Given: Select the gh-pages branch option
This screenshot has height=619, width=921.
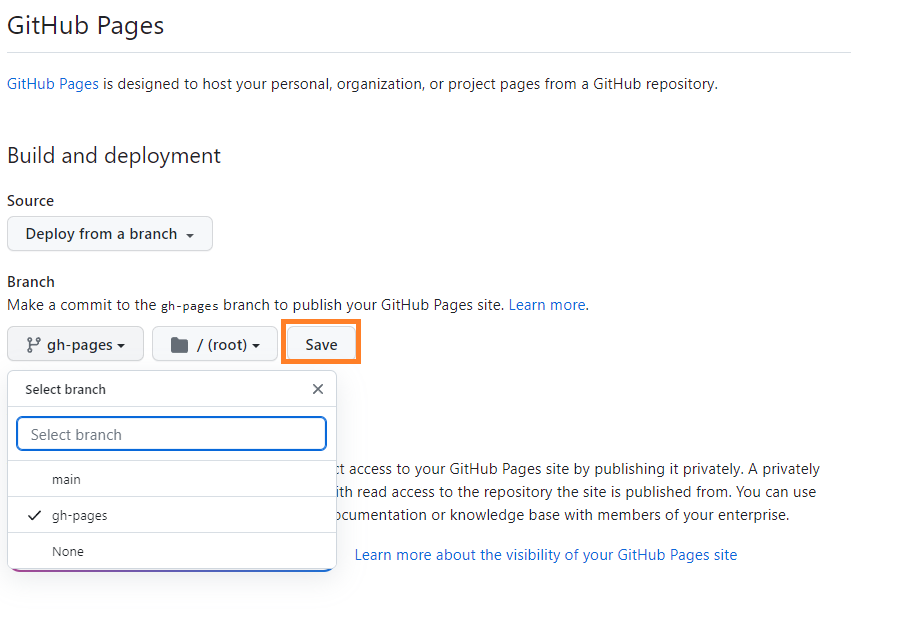Looking at the screenshot, I should [80, 516].
